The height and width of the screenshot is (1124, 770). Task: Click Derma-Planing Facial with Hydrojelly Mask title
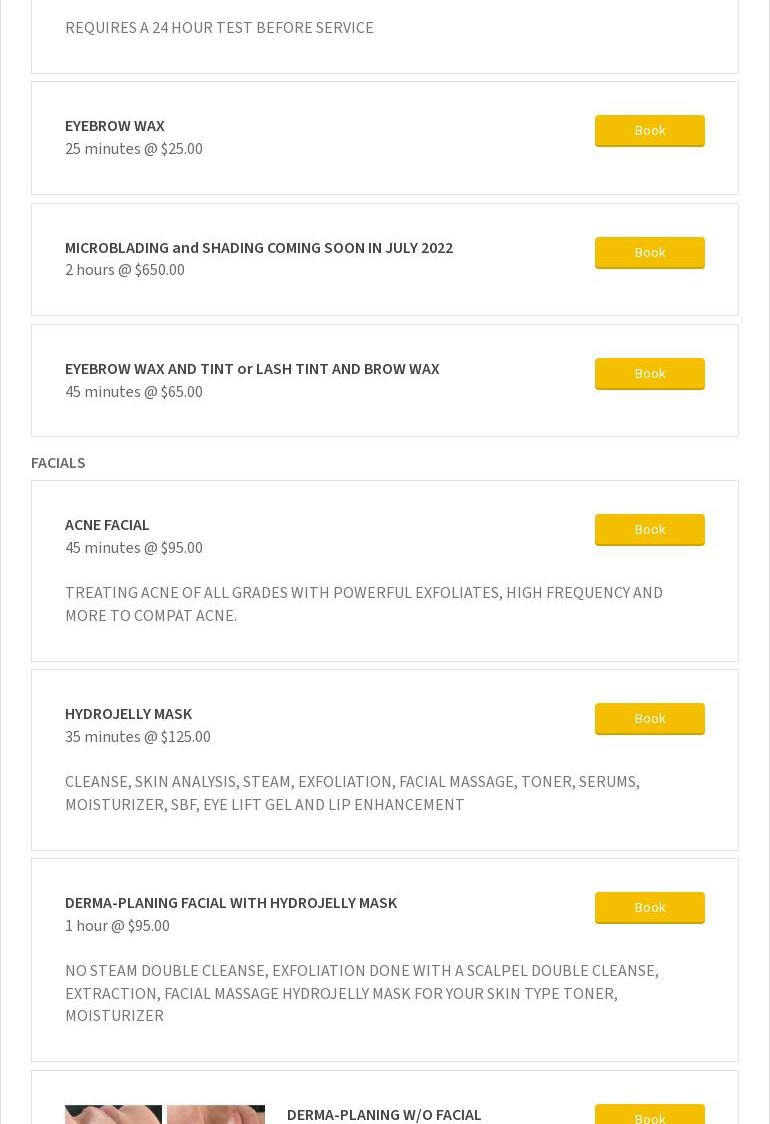[x=231, y=903]
